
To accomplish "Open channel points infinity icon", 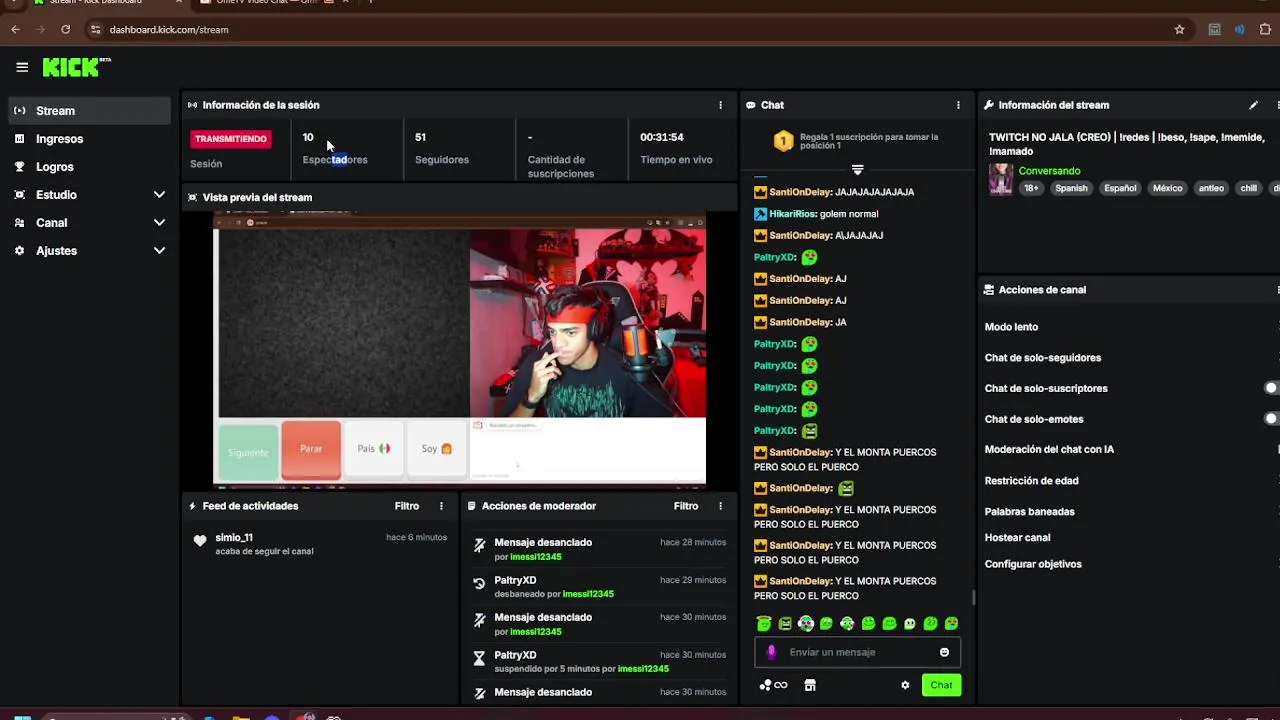I will pos(774,685).
